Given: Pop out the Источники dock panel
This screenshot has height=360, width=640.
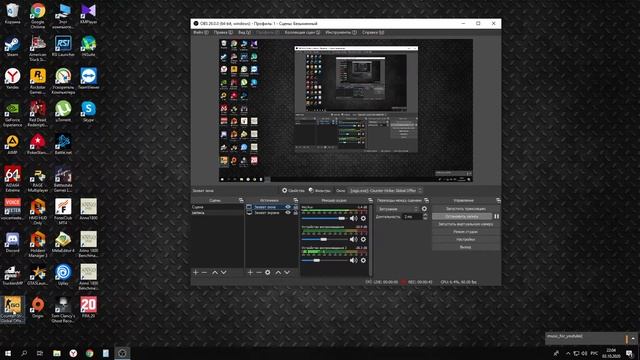Looking at the screenshot, I should (x=296, y=200).
